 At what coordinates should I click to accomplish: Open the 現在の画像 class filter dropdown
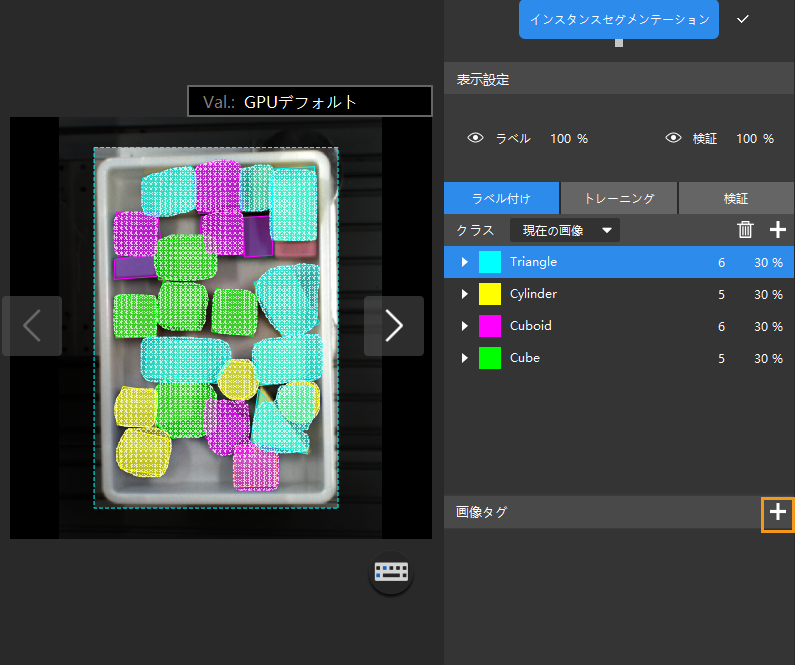pyautogui.click(x=564, y=230)
